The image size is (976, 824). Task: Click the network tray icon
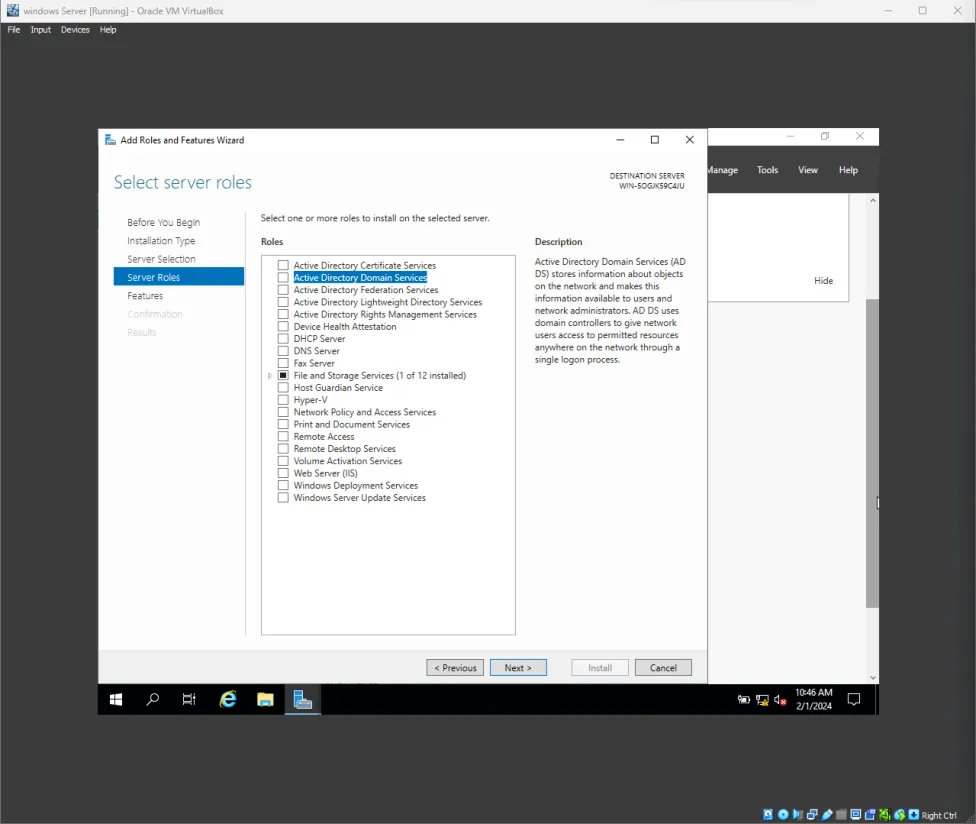click(x=762, y=700)
